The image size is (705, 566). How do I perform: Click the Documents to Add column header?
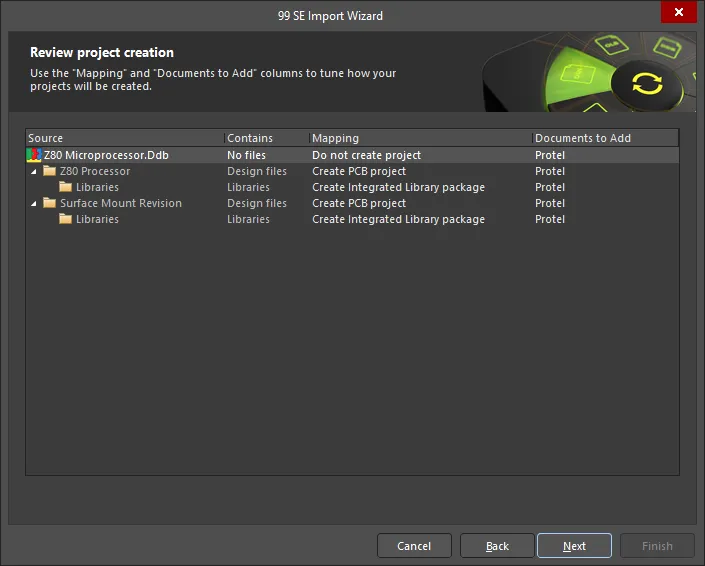605,138
